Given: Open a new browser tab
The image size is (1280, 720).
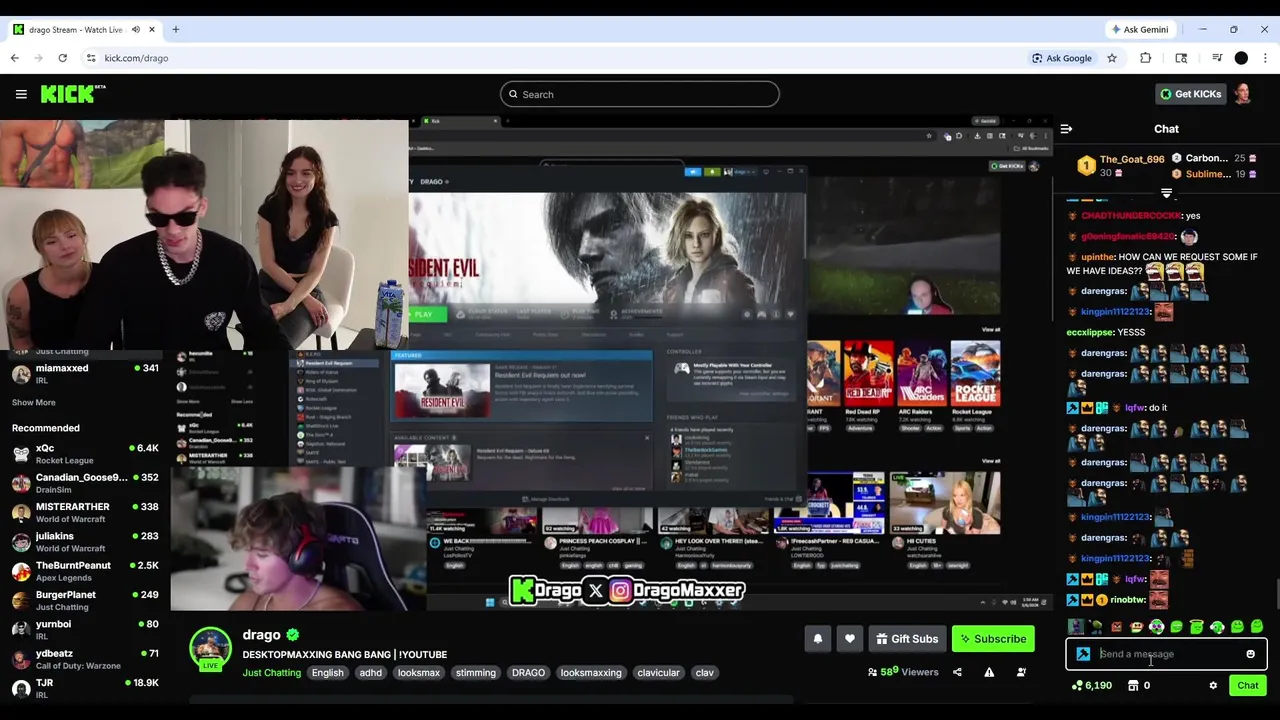Looking at the screenshot, I should click(176, 29).
